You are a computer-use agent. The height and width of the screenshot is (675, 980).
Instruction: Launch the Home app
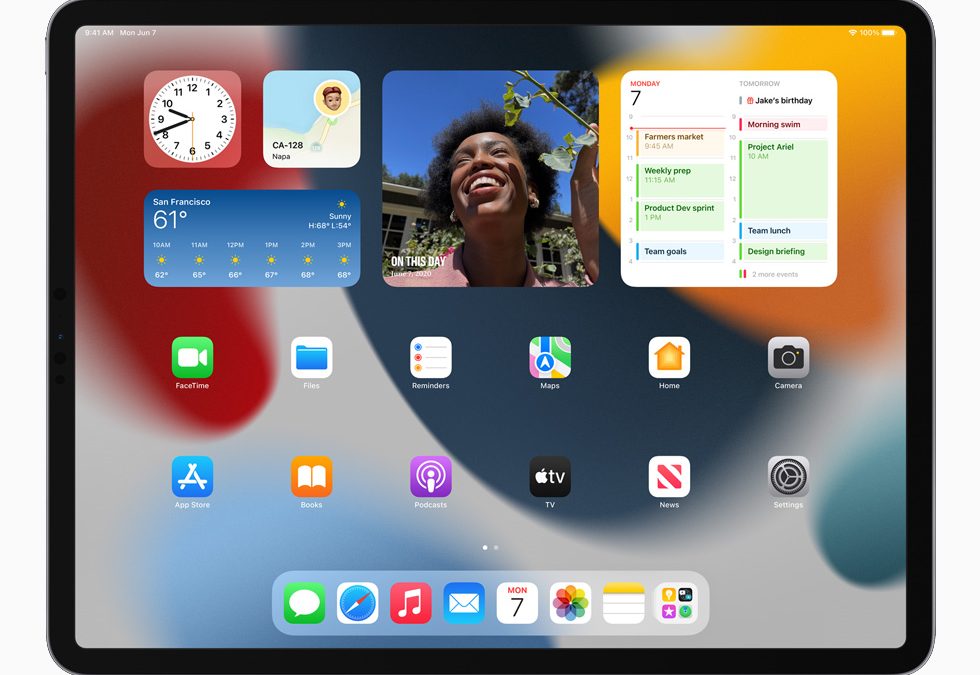(x=669, y=357)
